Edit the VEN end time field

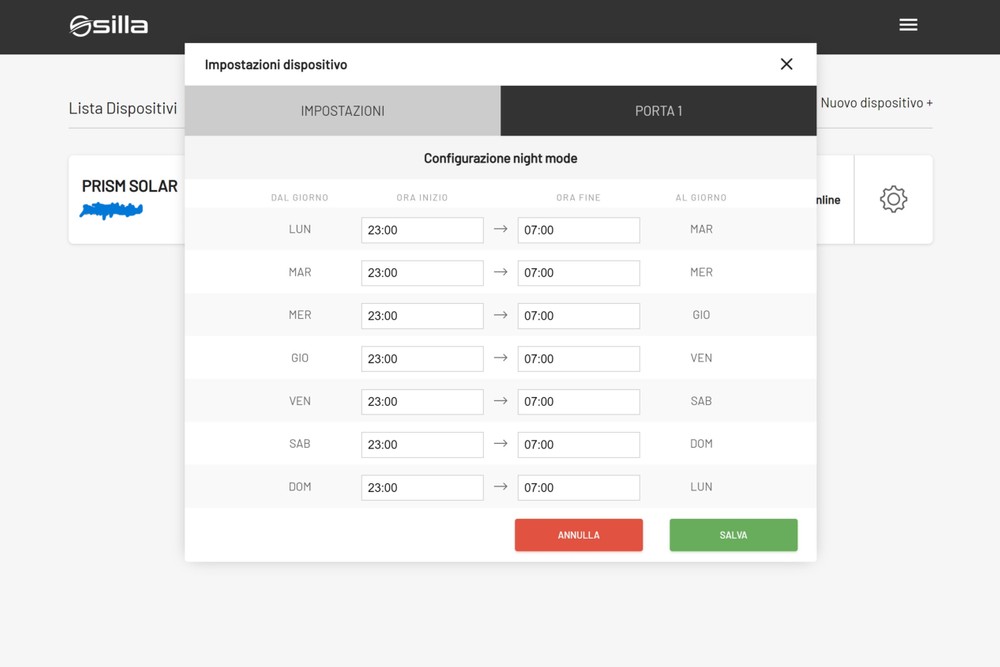coord(578,402)
